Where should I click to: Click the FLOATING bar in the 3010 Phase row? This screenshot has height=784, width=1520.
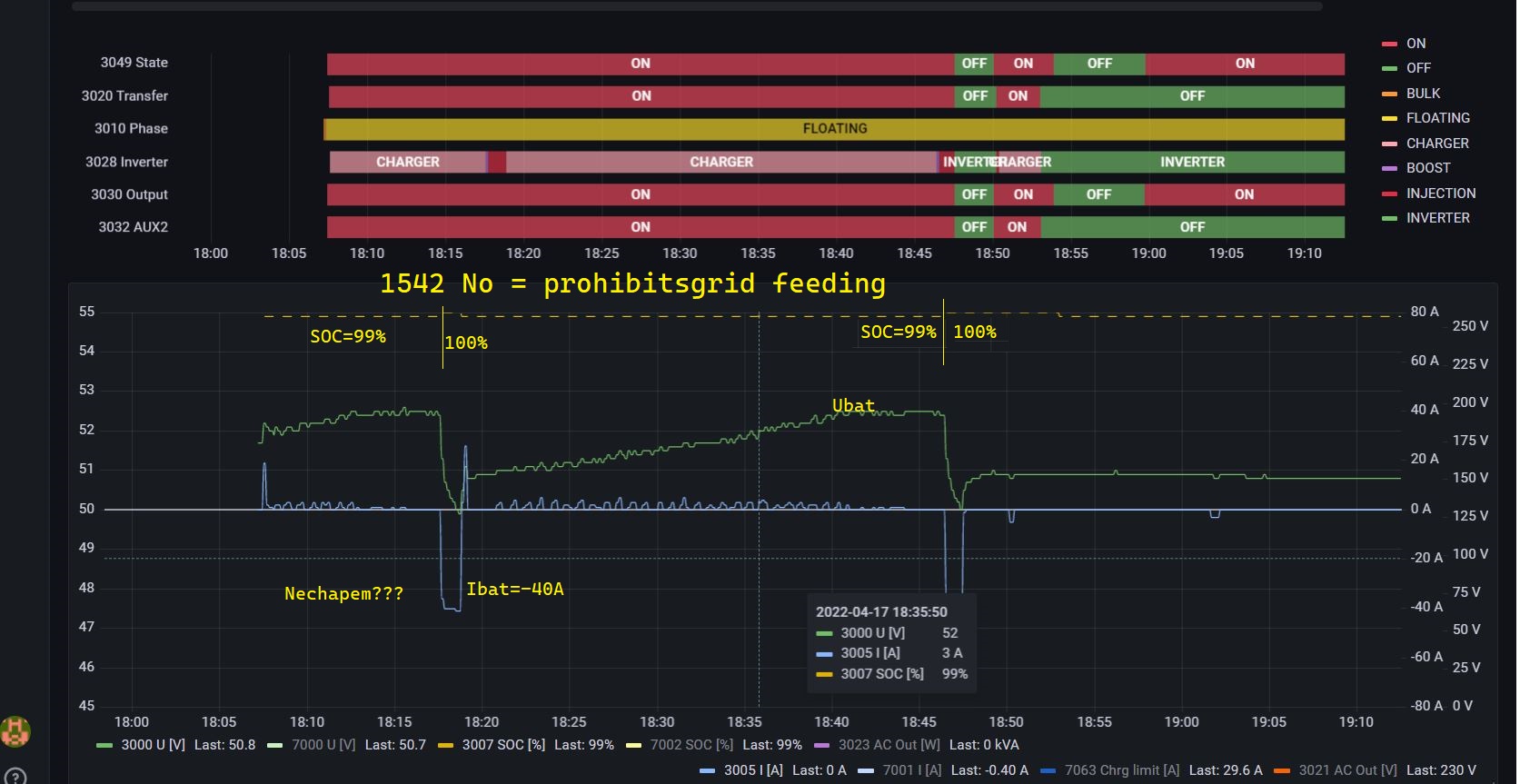pyautogui.click(x=834, y=129)
